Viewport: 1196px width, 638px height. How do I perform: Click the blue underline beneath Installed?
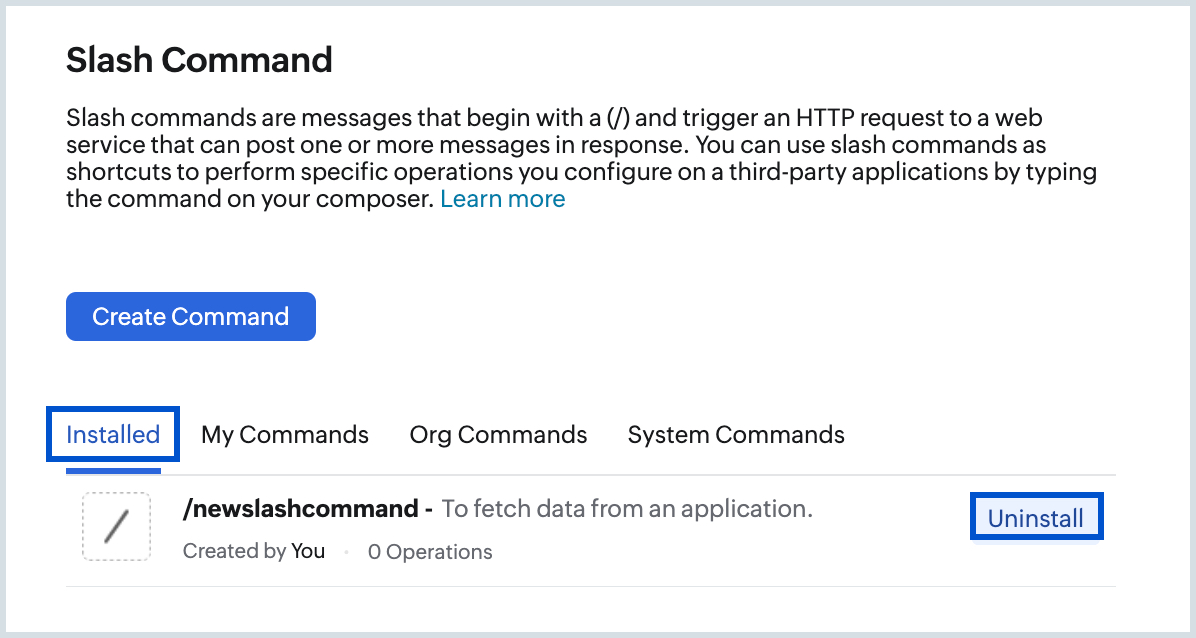point(113,470)
